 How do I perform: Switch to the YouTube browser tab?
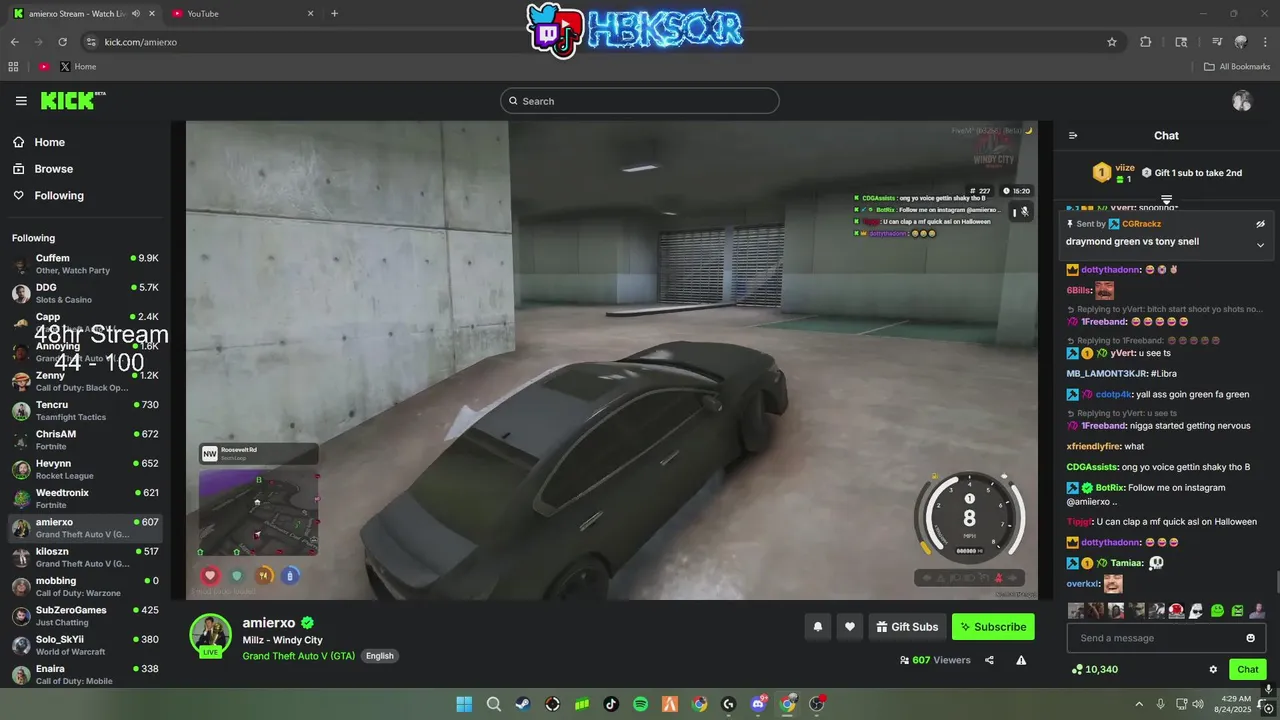240,13
